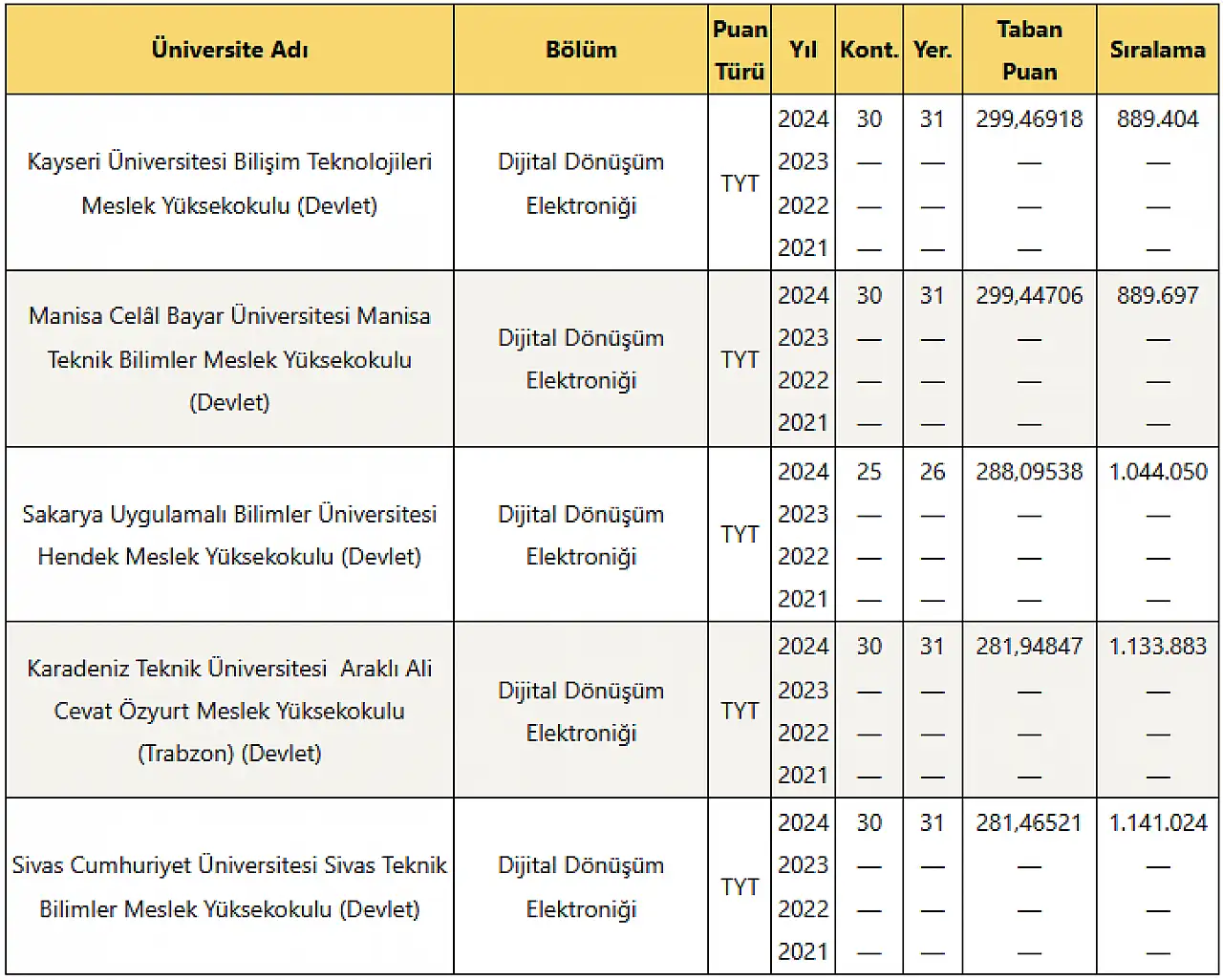Image resolution: width=1223 pixels, height=980 pixels.
Task: Select Karadeniz Teknik Üniversitesi cell
Action: (229, 711)
